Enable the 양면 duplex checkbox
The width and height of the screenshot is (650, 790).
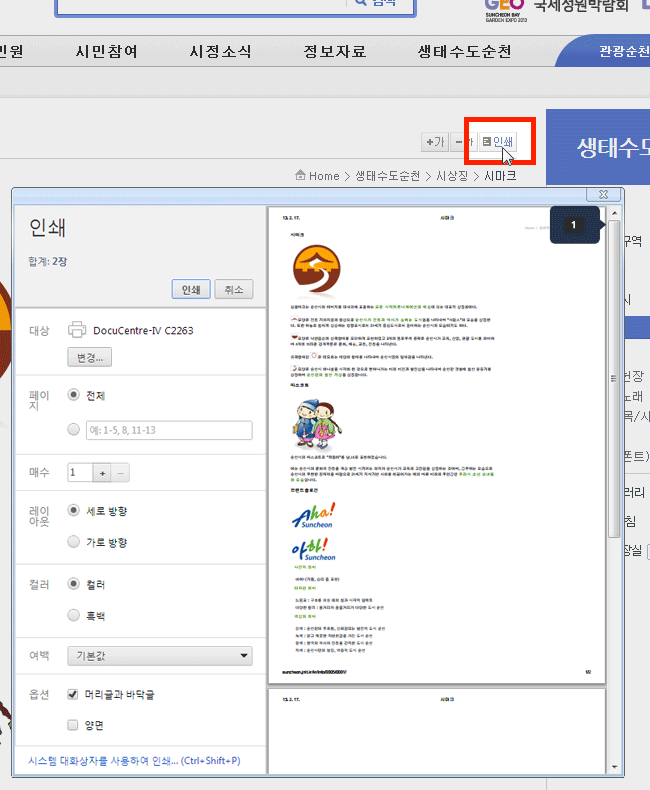(73, 725)
